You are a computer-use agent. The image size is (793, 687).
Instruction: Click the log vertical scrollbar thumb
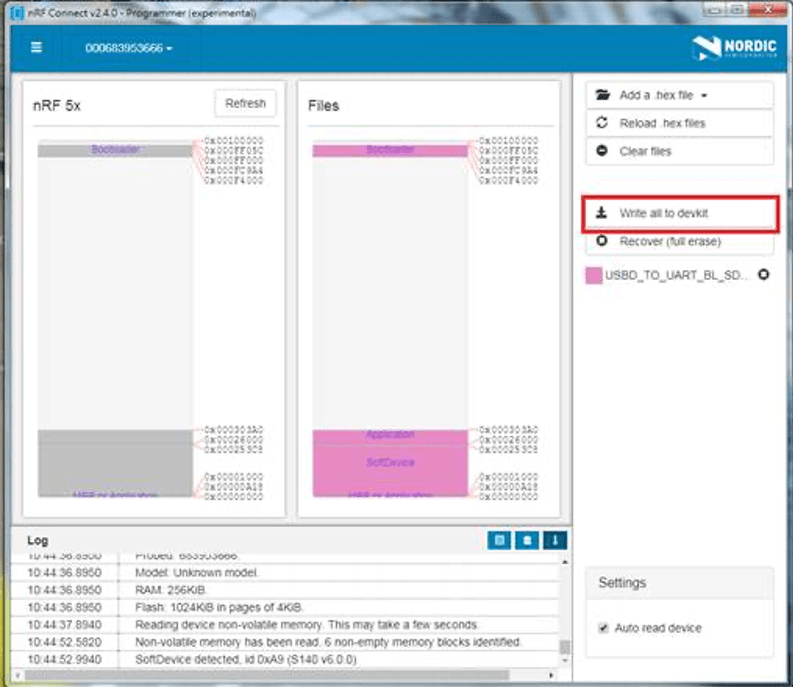pos(565,647)
